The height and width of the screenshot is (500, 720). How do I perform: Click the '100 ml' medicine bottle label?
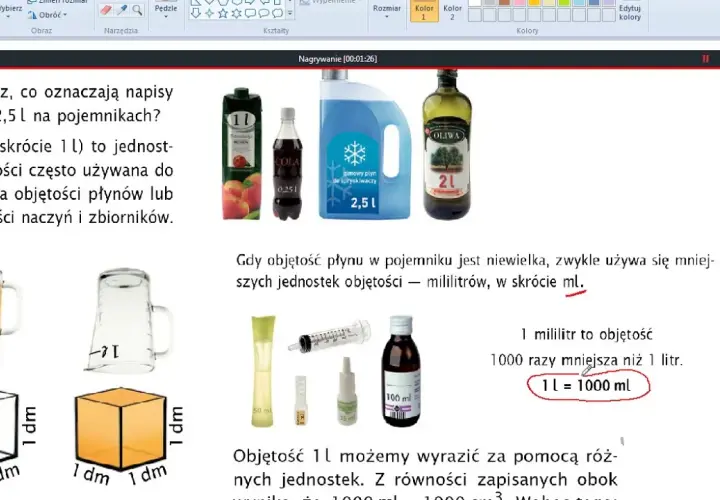click(399, 397)
